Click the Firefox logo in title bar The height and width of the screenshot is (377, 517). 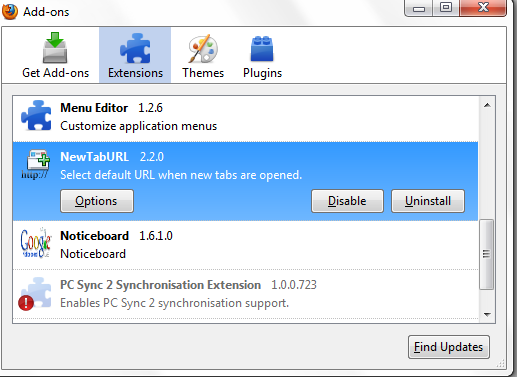(x=10, y=11)
